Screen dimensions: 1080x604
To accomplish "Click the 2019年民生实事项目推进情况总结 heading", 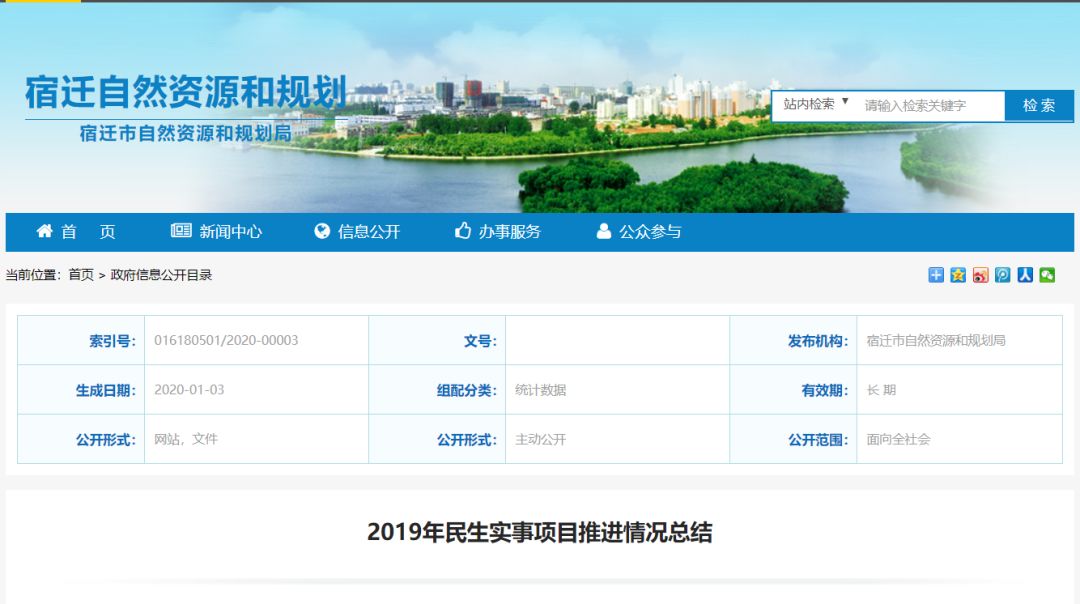I will pos(539,532).
